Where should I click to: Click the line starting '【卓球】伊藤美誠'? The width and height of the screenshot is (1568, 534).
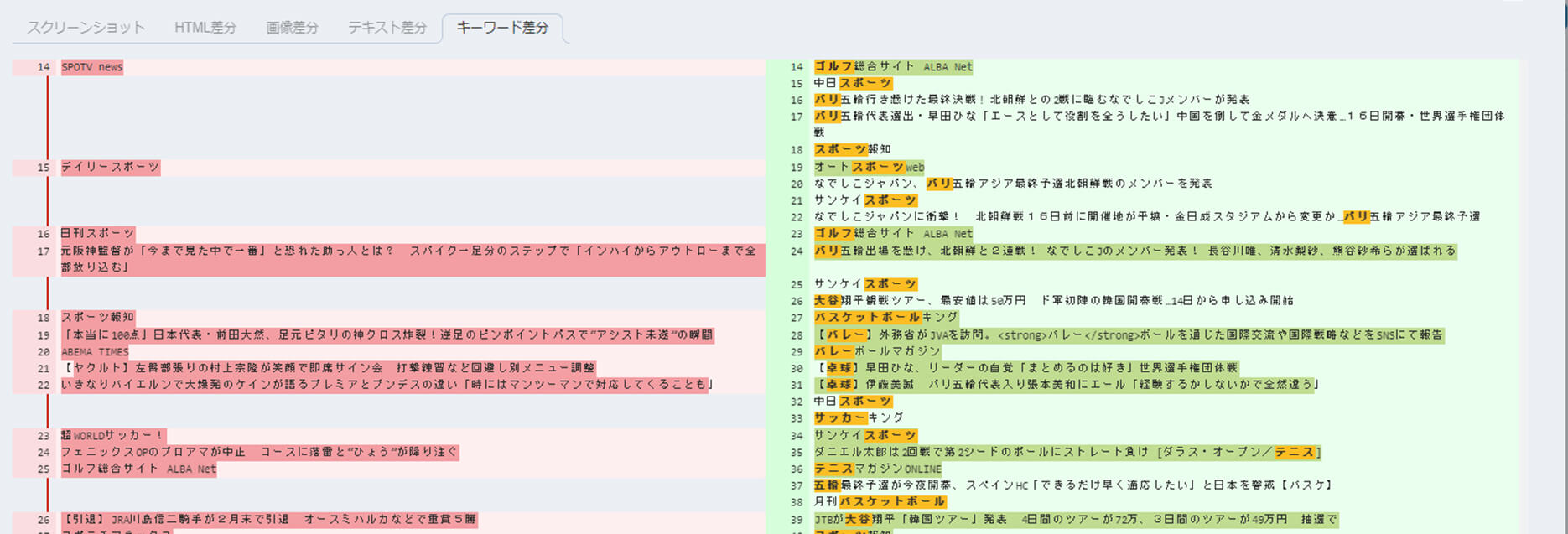(1067, 385)
